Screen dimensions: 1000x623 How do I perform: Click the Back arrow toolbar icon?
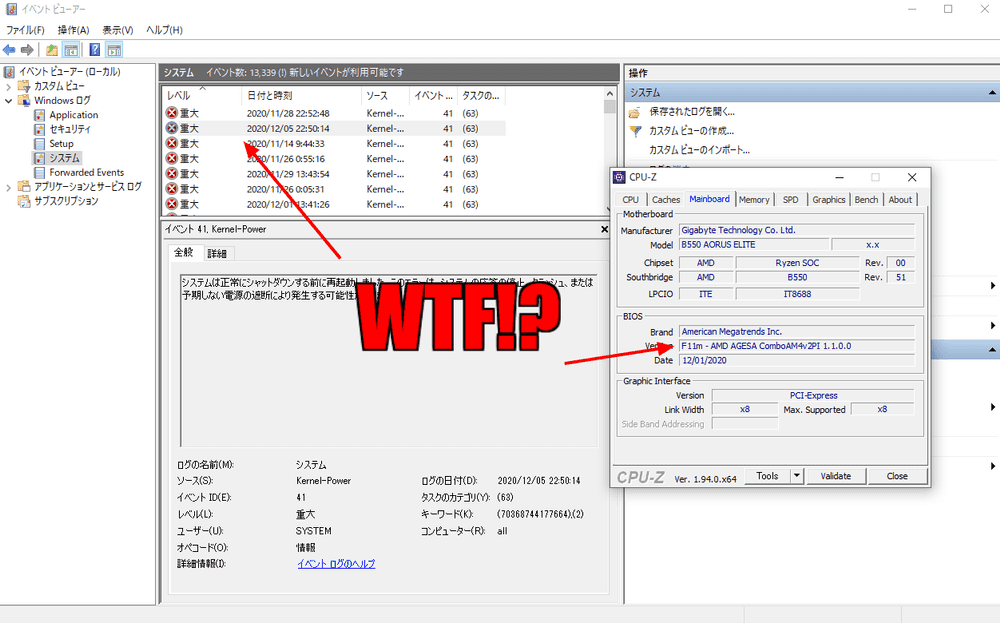pyautogui.click(x=10, y=50)
